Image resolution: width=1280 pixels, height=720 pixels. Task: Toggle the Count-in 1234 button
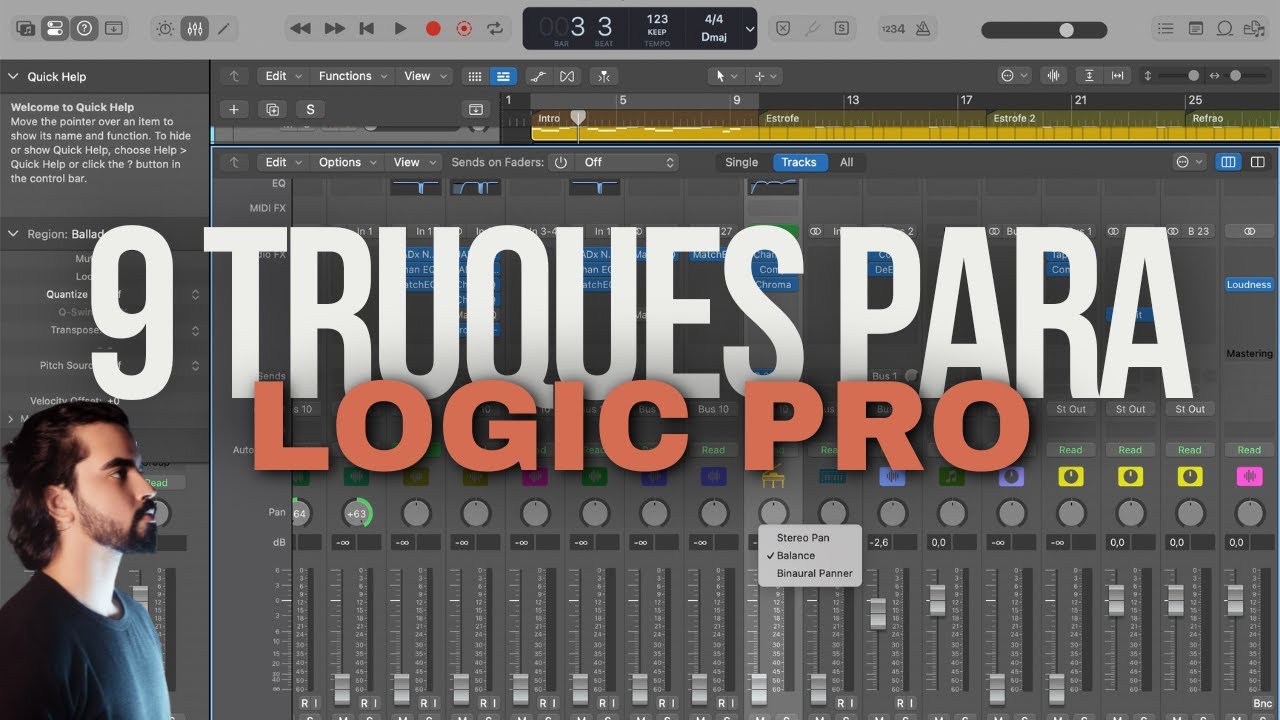893,29
